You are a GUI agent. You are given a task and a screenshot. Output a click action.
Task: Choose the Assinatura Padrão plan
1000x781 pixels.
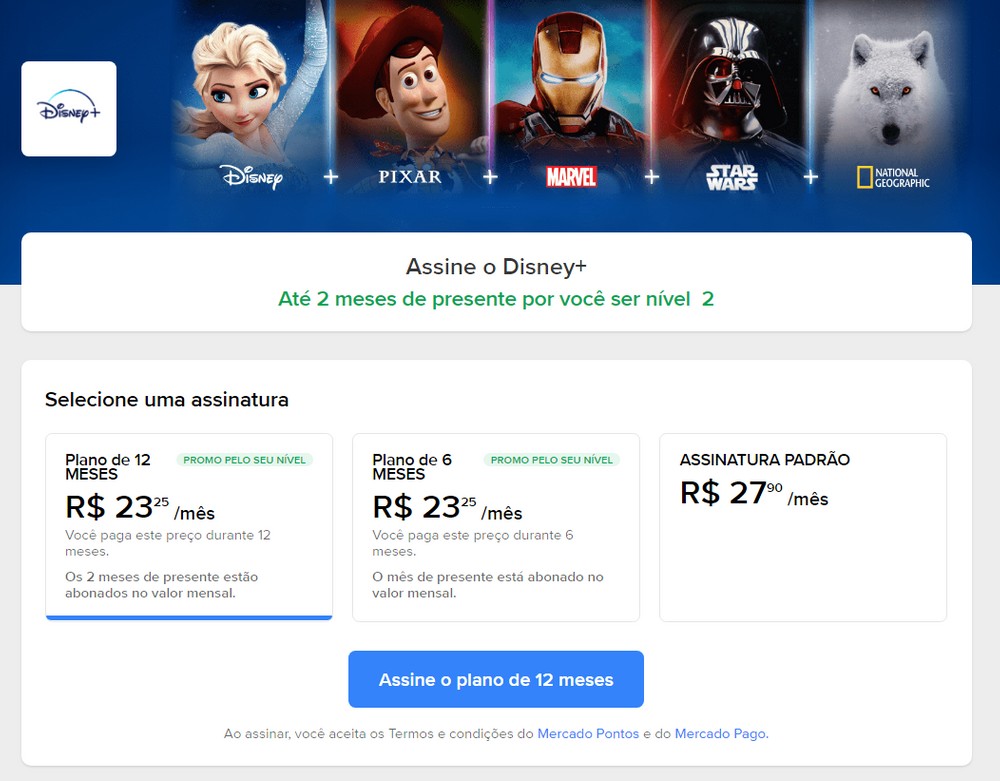(803, 527)
